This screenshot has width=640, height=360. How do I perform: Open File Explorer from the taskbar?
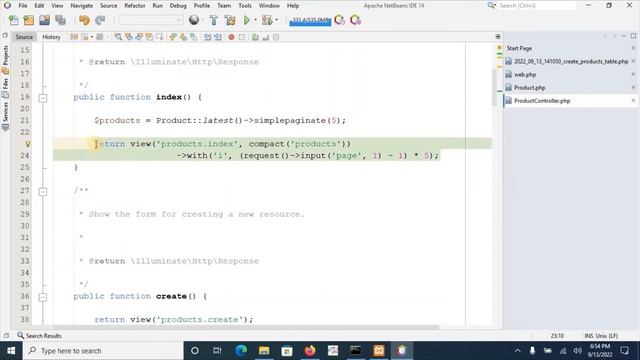click(x=264, y=351)
